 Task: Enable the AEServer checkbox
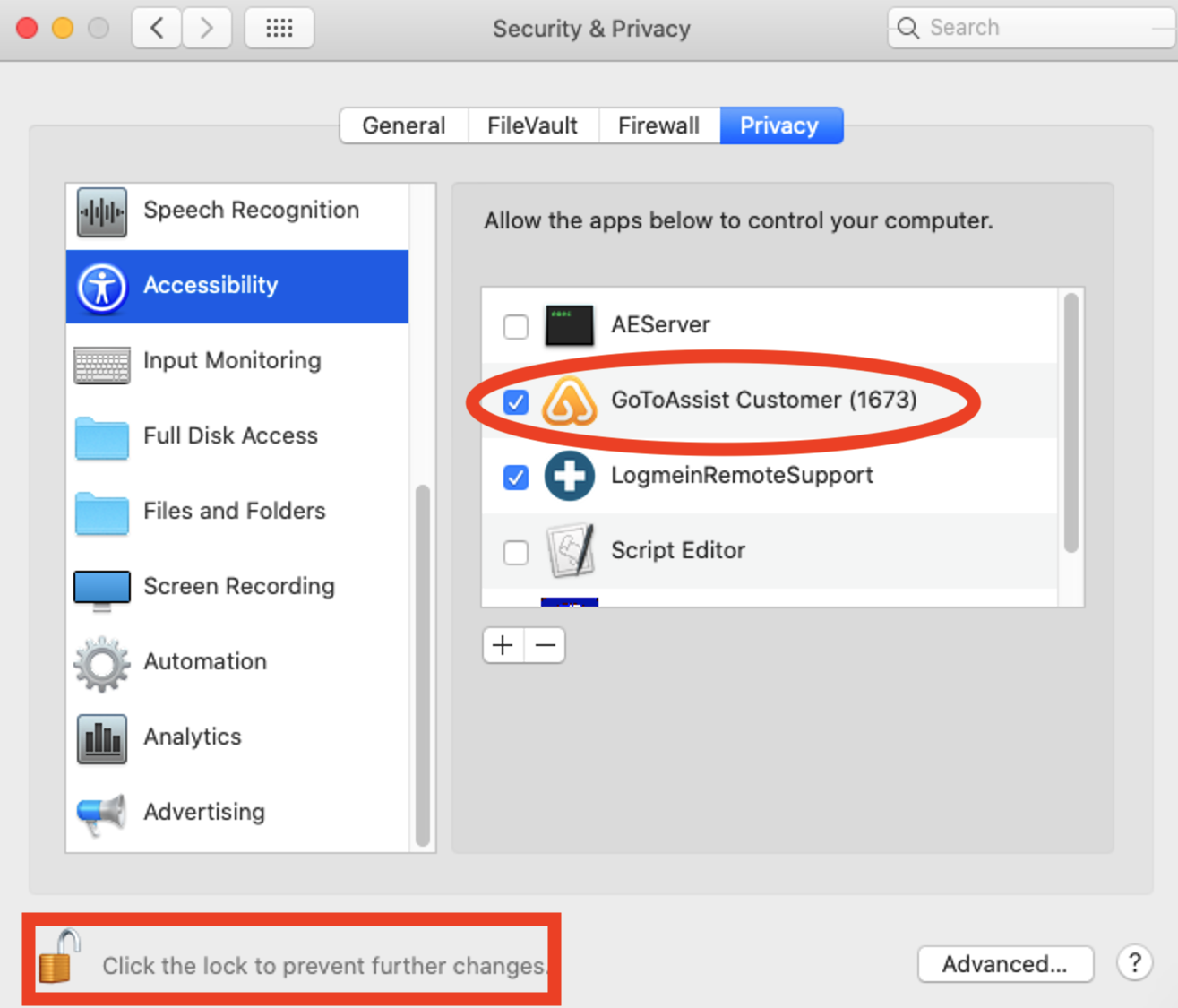(x=516, y=326)
